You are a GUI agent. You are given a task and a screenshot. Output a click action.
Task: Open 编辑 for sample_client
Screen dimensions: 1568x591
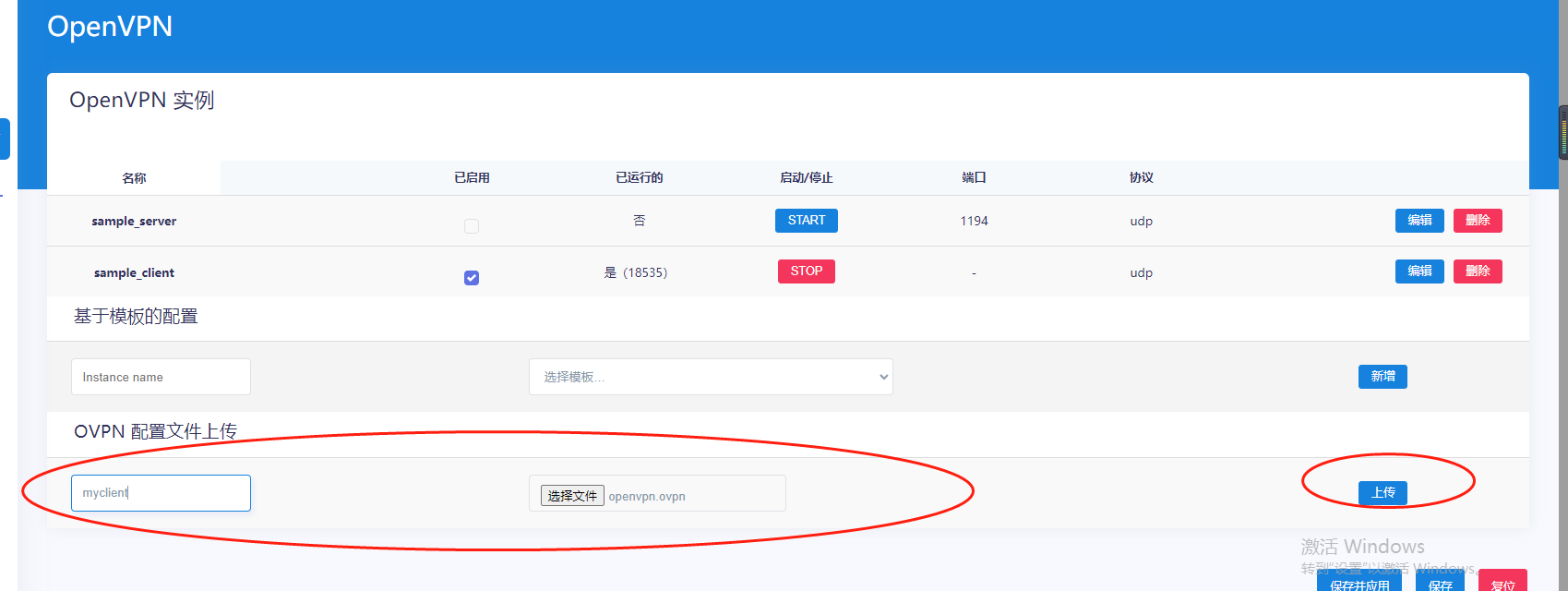(1418, 271)
